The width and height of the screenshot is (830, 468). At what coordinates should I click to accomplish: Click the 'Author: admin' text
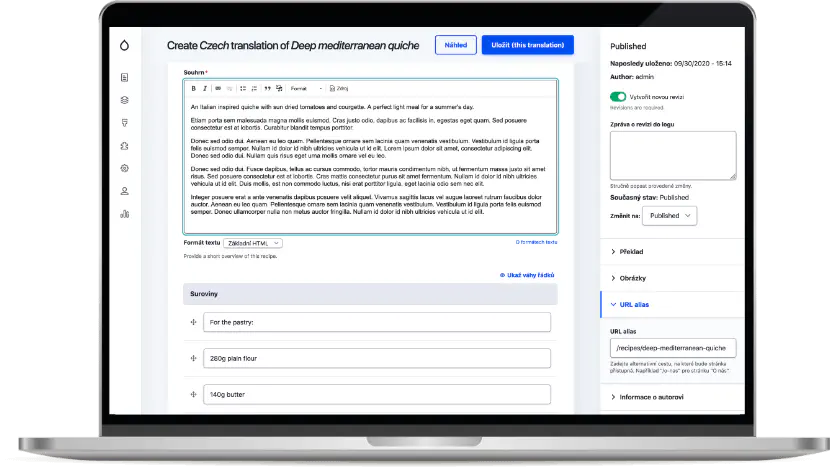tap(631, 77)
